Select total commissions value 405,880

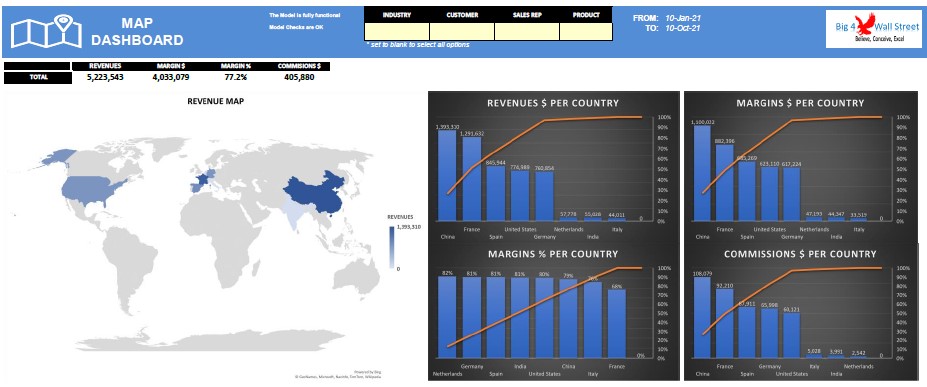299,77
